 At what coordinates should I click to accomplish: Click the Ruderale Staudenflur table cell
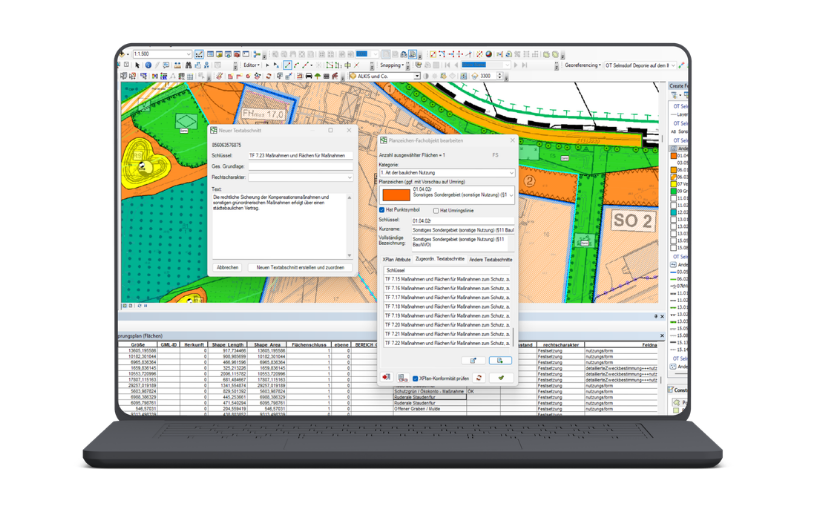tap(430, 397)
